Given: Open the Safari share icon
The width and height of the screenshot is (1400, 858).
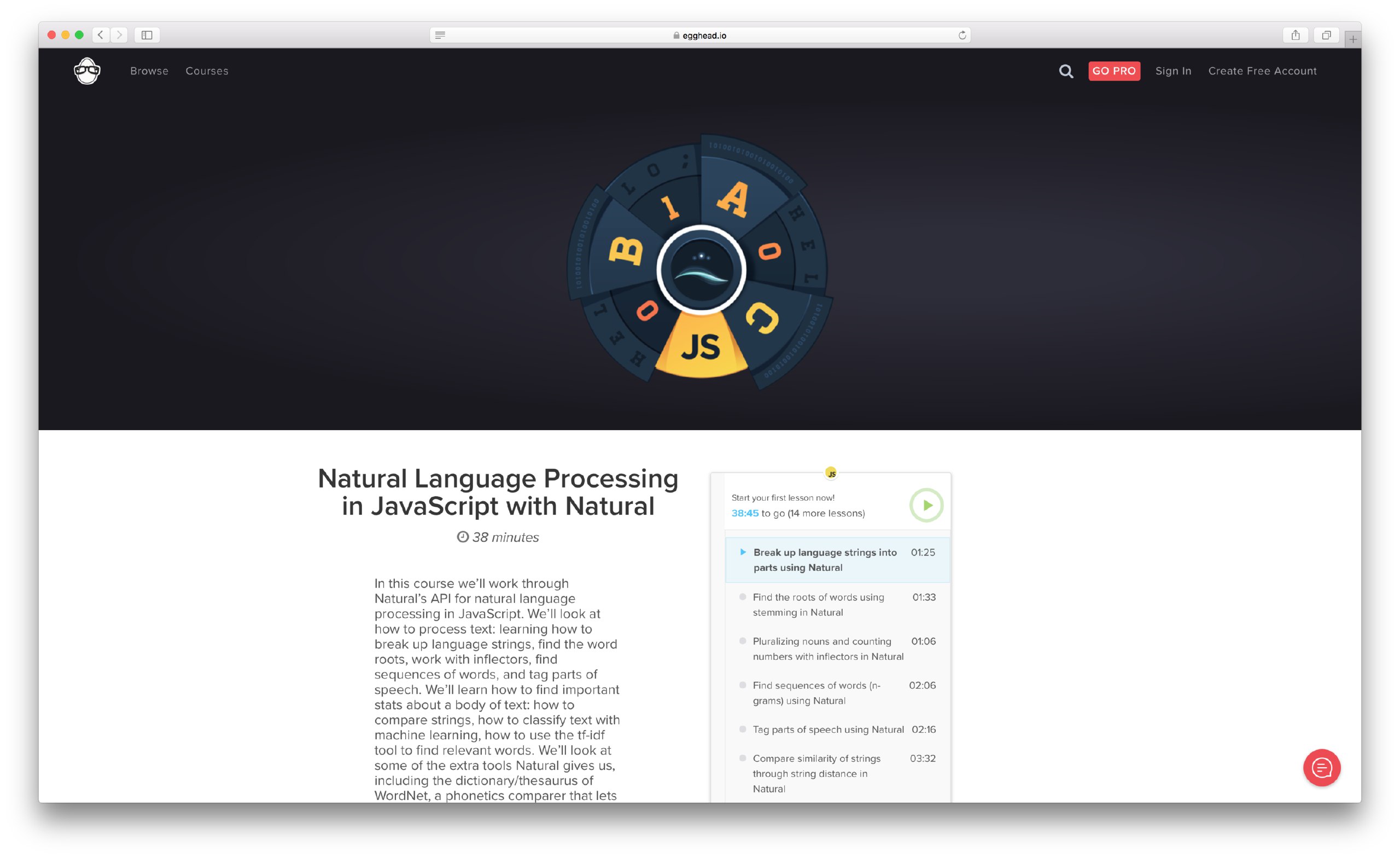Looking at the screenshot, I should [x=1296, y=35].
